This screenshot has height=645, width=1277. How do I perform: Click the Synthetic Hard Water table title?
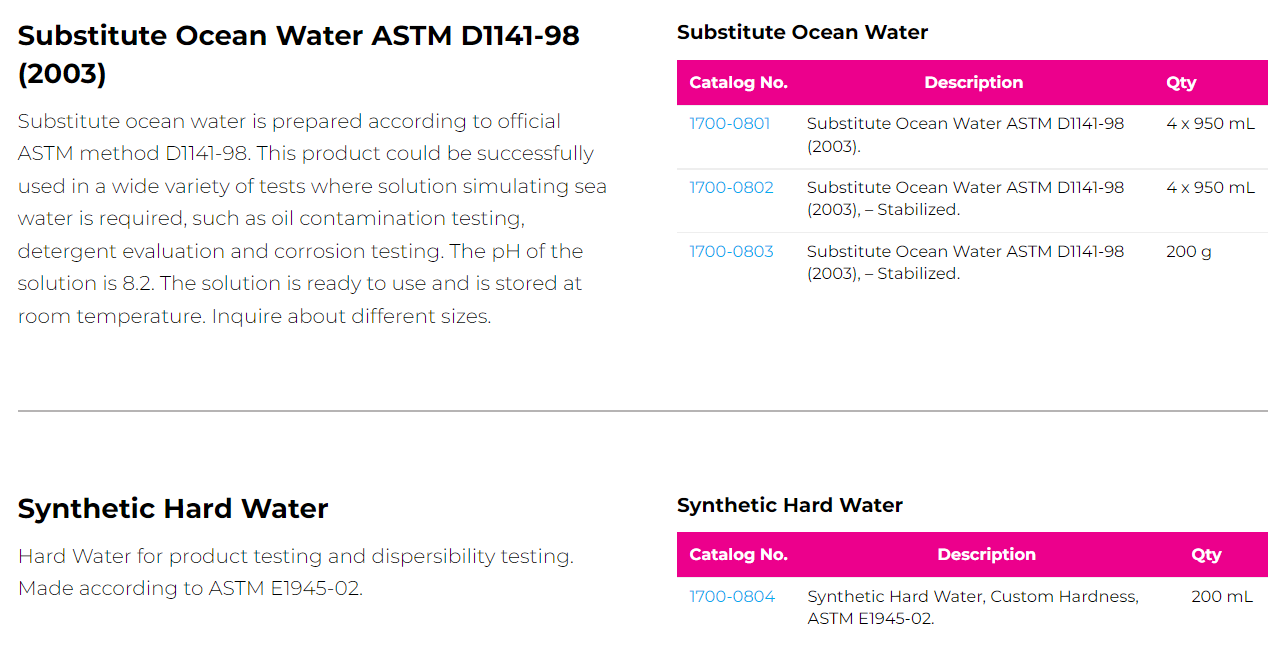[x=789, y=505]
